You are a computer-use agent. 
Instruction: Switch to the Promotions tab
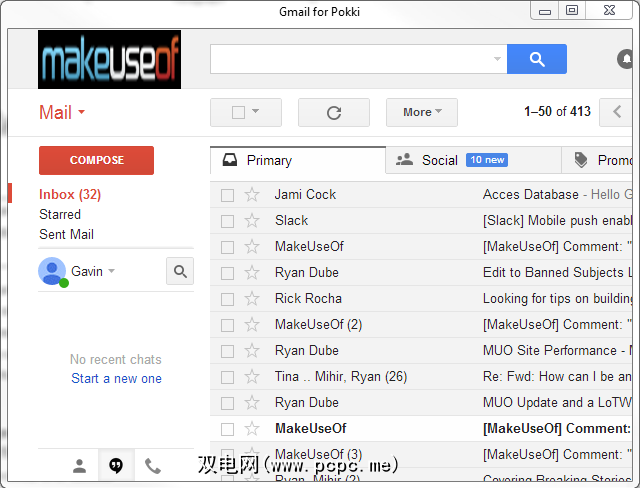(597, 160)
